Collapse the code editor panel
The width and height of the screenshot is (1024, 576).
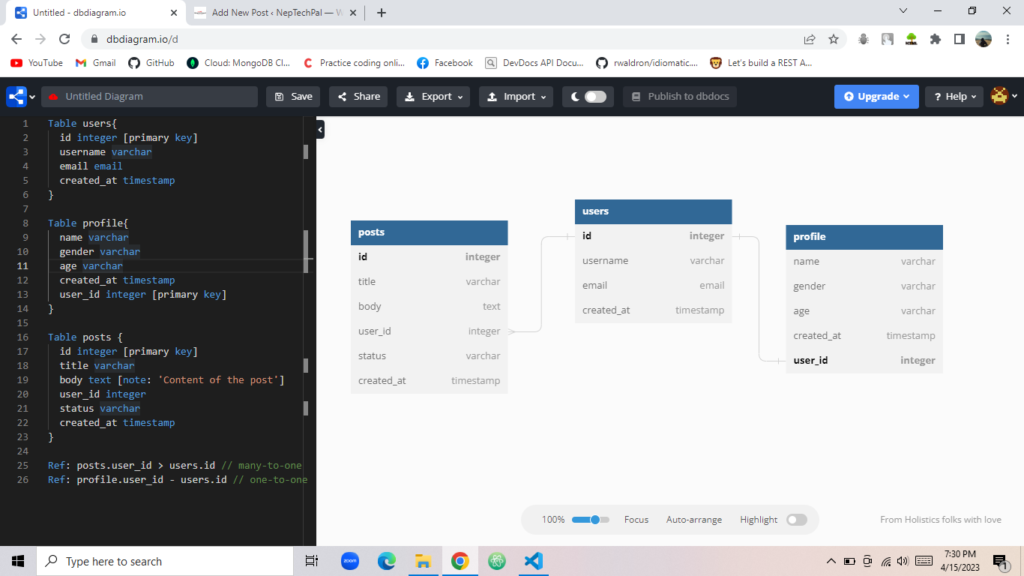point(320,129)
